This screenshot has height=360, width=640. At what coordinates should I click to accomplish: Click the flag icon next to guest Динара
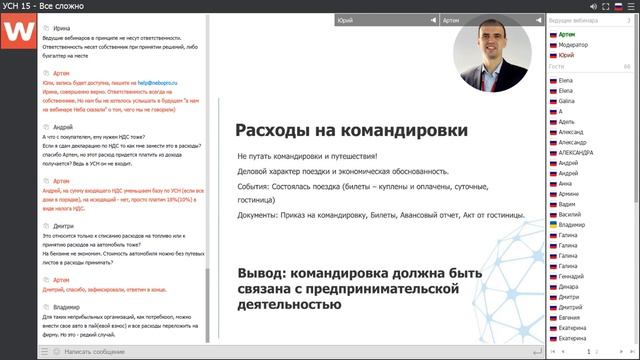coord(553,287)
